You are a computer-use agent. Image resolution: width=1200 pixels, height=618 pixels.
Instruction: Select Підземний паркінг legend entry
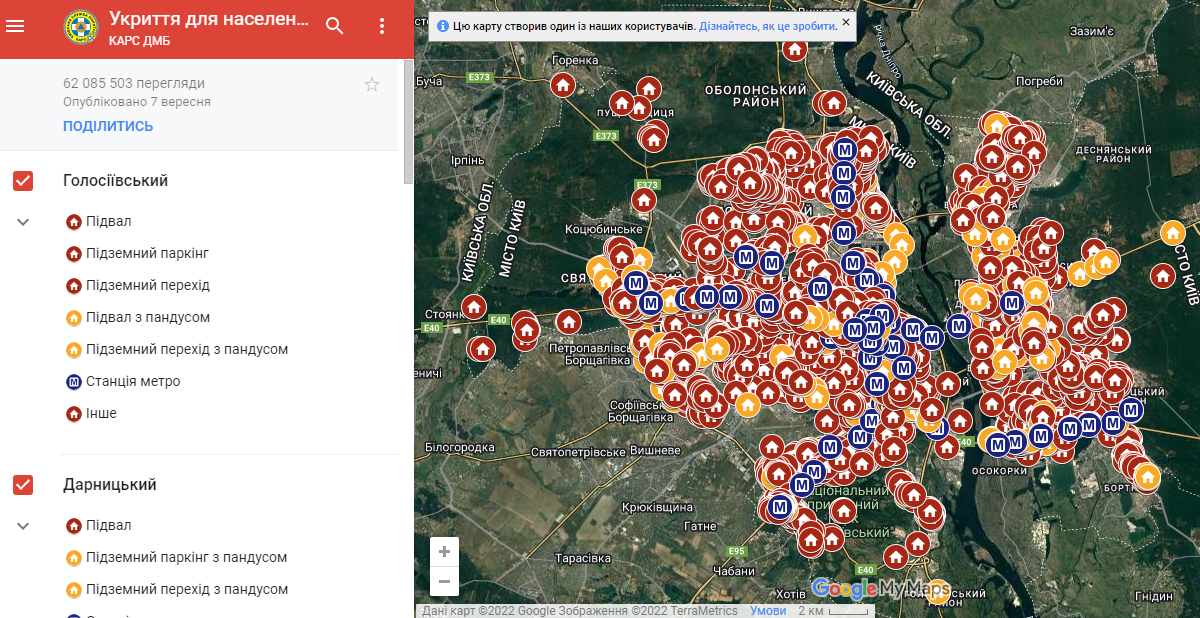coord(137,253)
